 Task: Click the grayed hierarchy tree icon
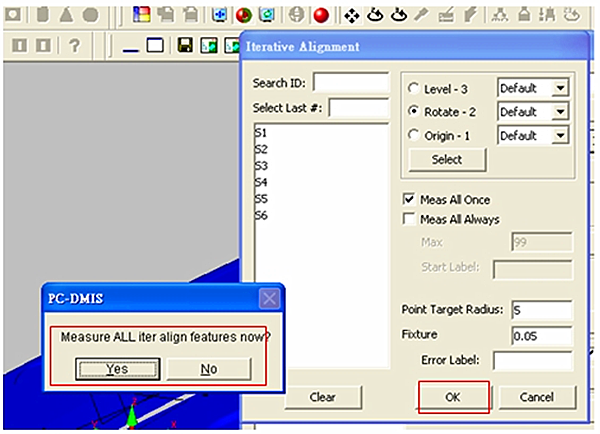point(500,15)
